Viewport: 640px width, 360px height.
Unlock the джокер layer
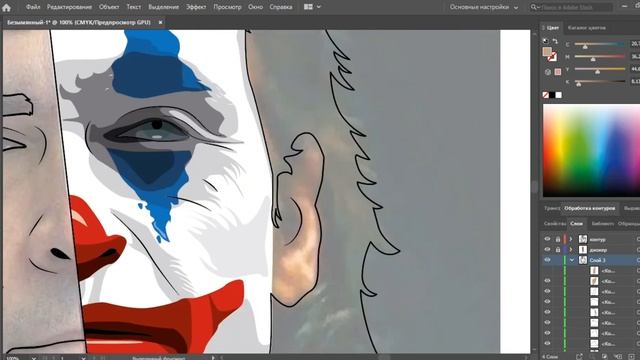click(558, 249)
